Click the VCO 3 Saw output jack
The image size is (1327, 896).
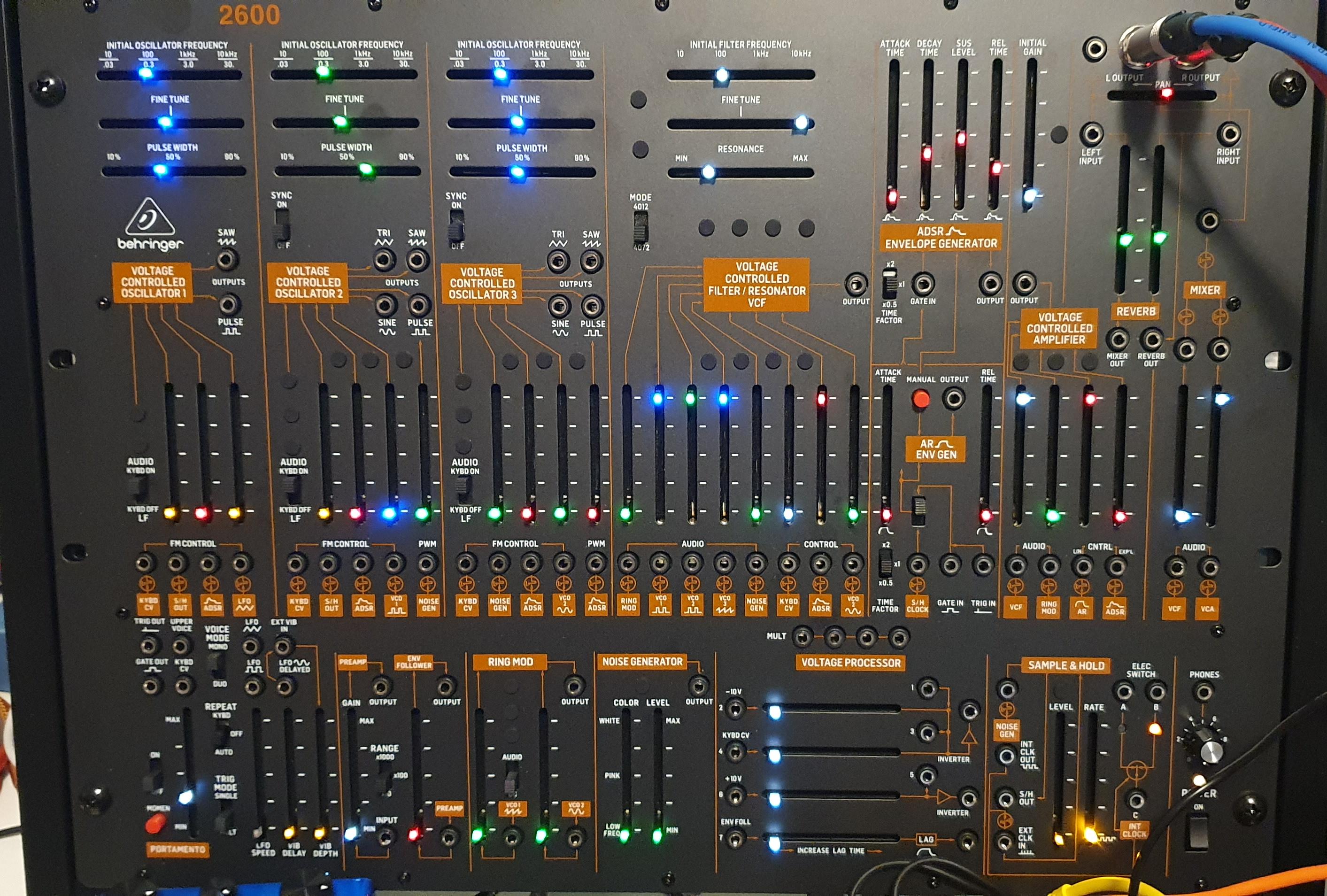tap(591, 262)
